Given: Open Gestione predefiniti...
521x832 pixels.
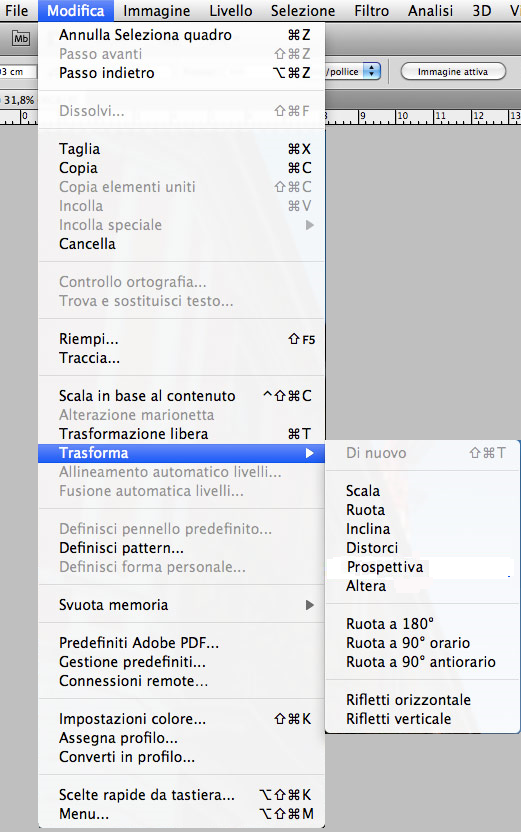Looking at the screenshot, I should pos(181,662).
